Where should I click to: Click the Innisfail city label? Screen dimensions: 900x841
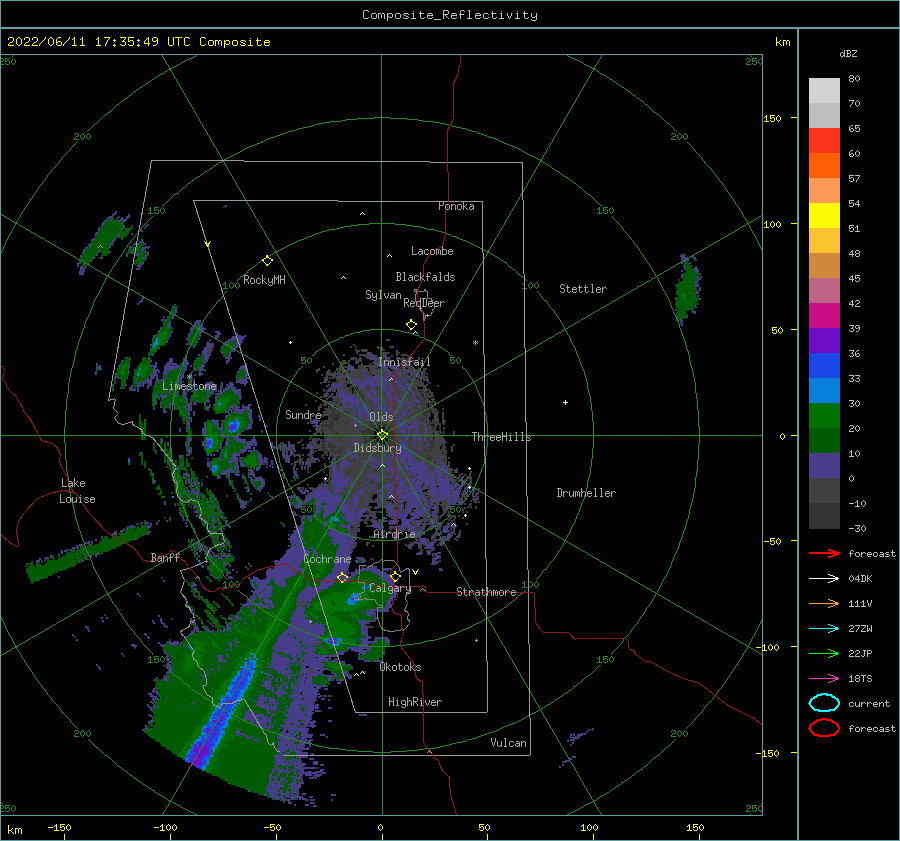404,362
